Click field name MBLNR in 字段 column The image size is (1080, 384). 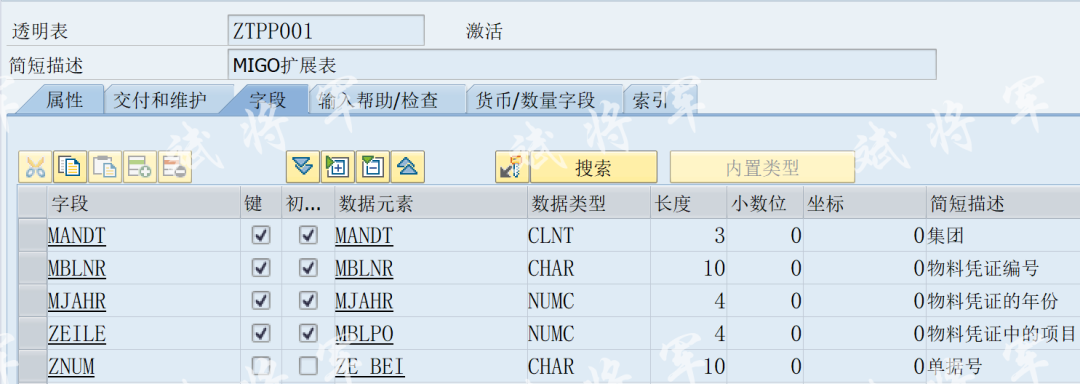coord(76,268)
